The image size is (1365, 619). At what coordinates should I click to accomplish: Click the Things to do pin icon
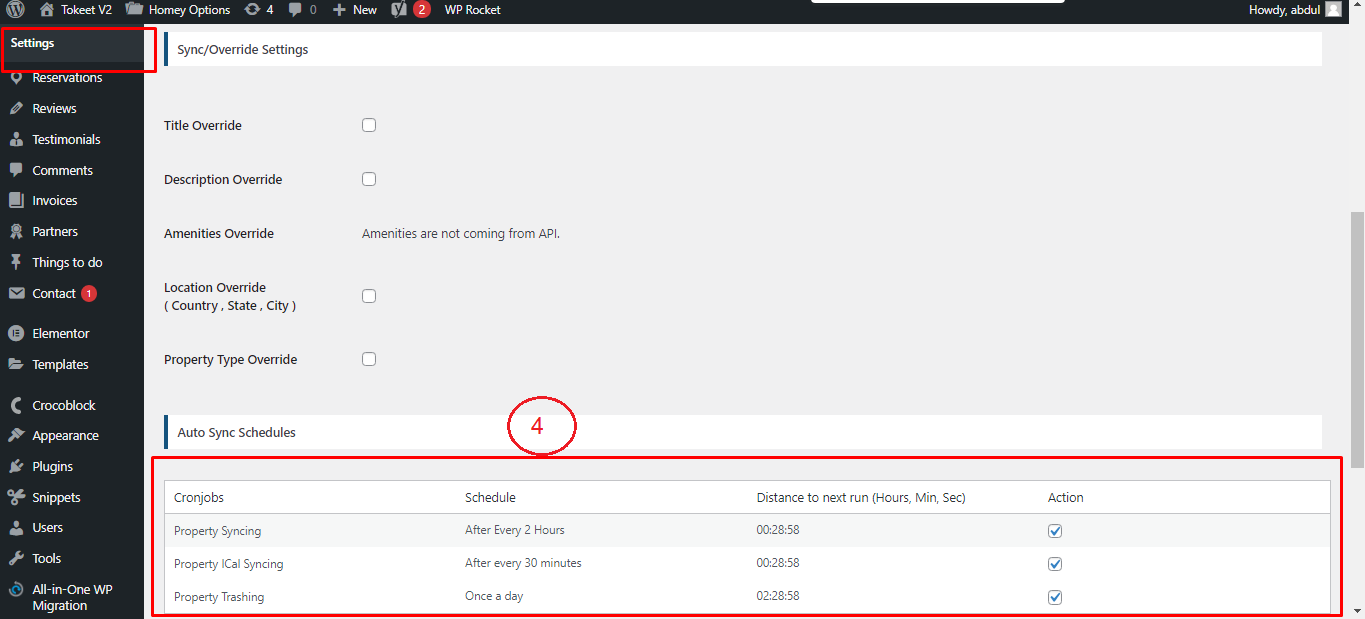(16, 262)
